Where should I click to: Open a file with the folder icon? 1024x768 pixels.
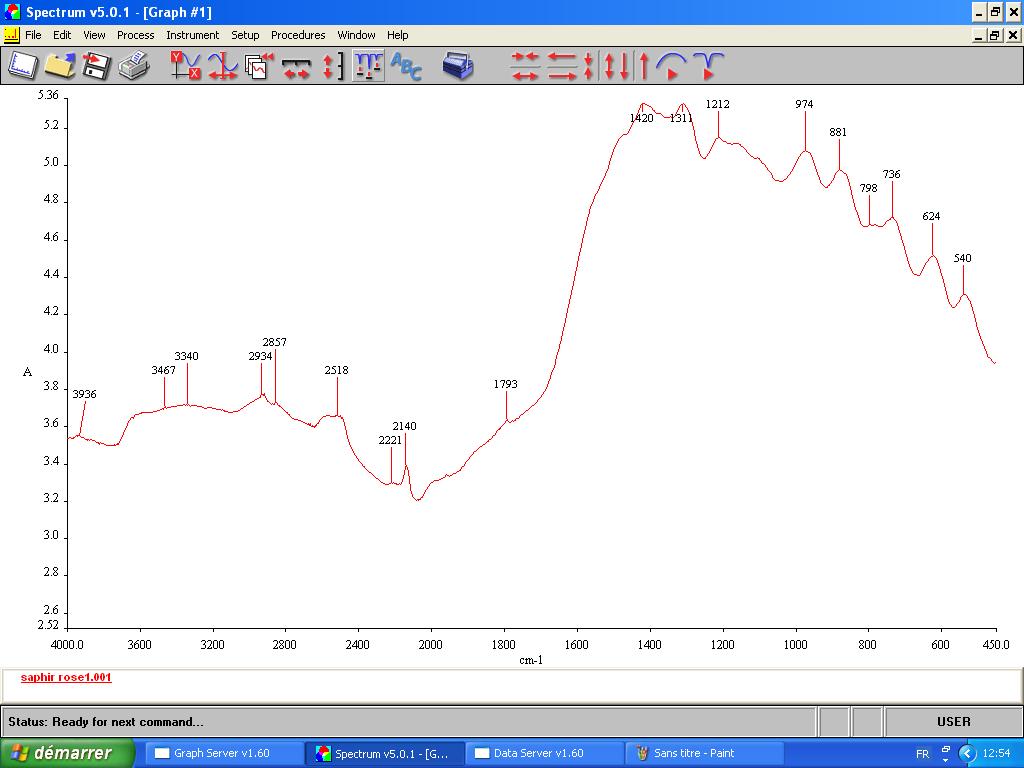click(x=60, y=66)
